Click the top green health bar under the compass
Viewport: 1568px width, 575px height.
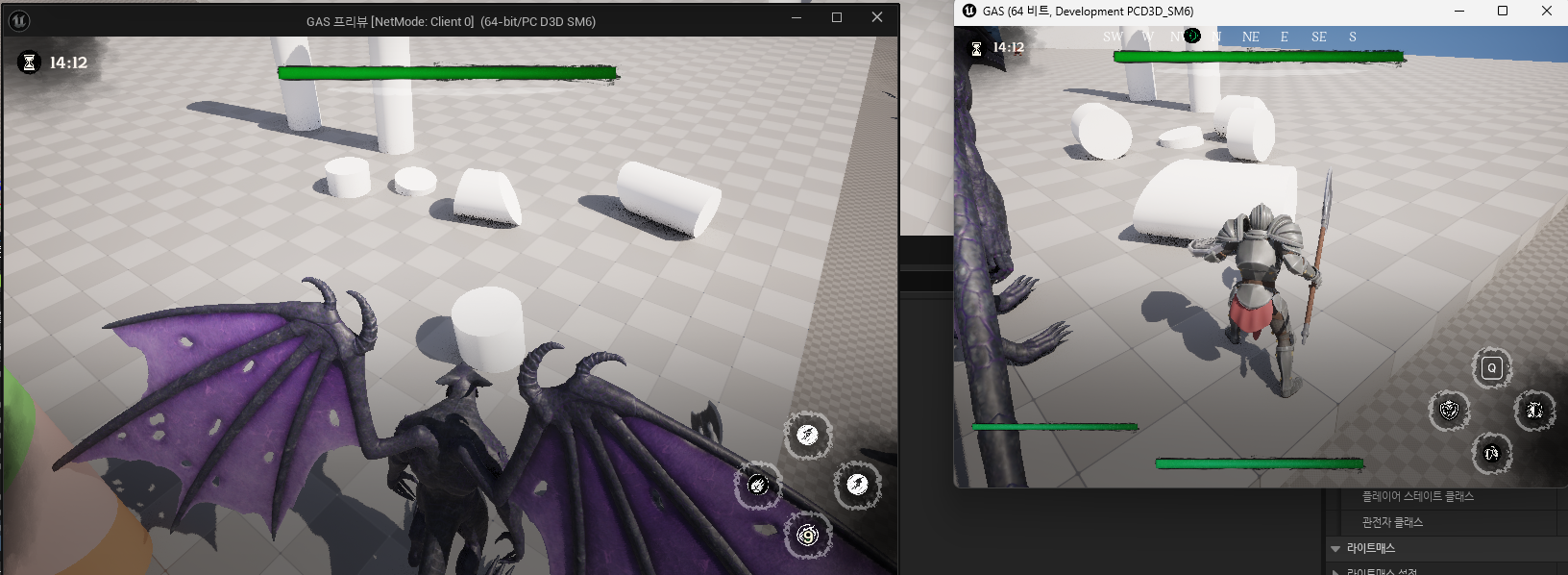coord(1259,57)
